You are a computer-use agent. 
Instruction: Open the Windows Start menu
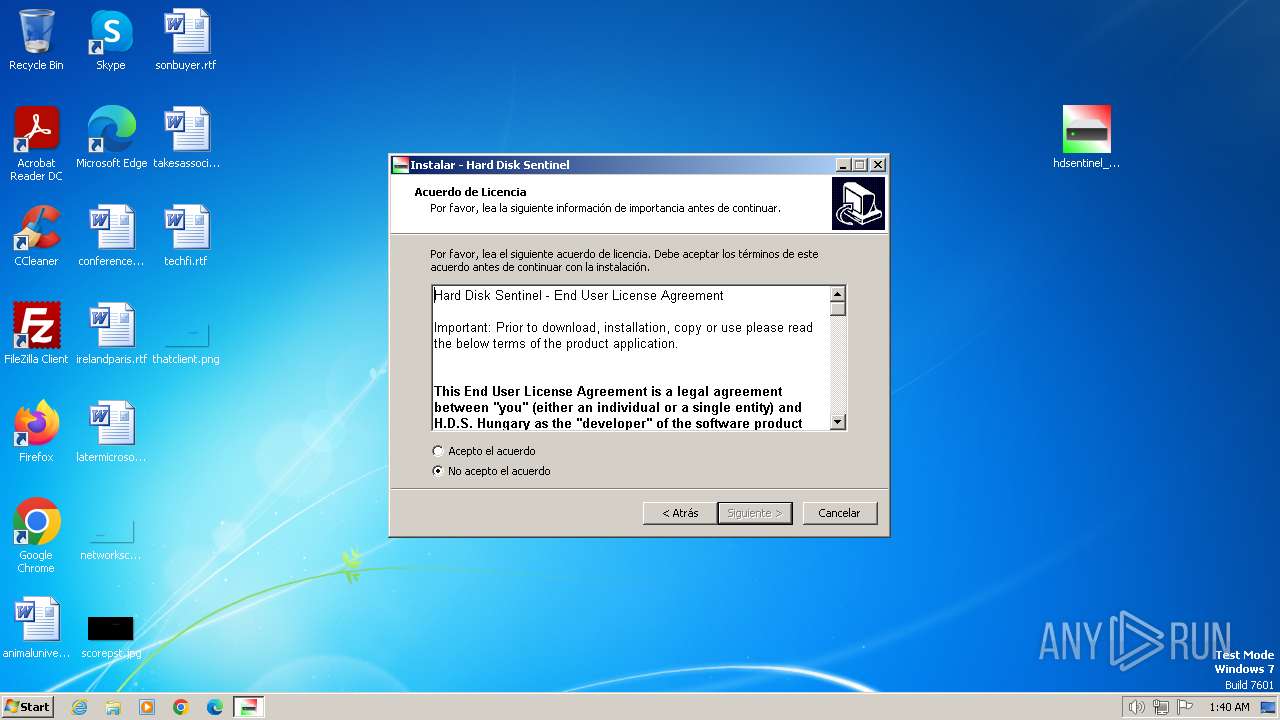point(28,707)
